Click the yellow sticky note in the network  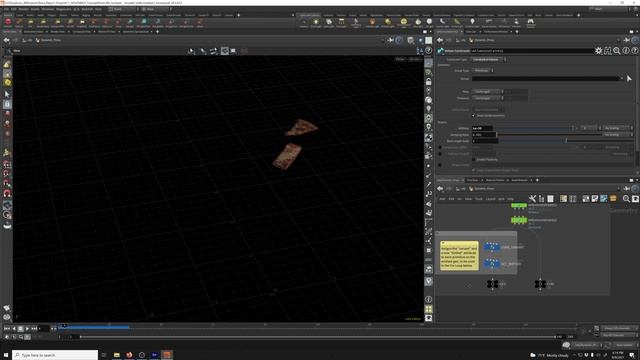(x=459, y=256)
